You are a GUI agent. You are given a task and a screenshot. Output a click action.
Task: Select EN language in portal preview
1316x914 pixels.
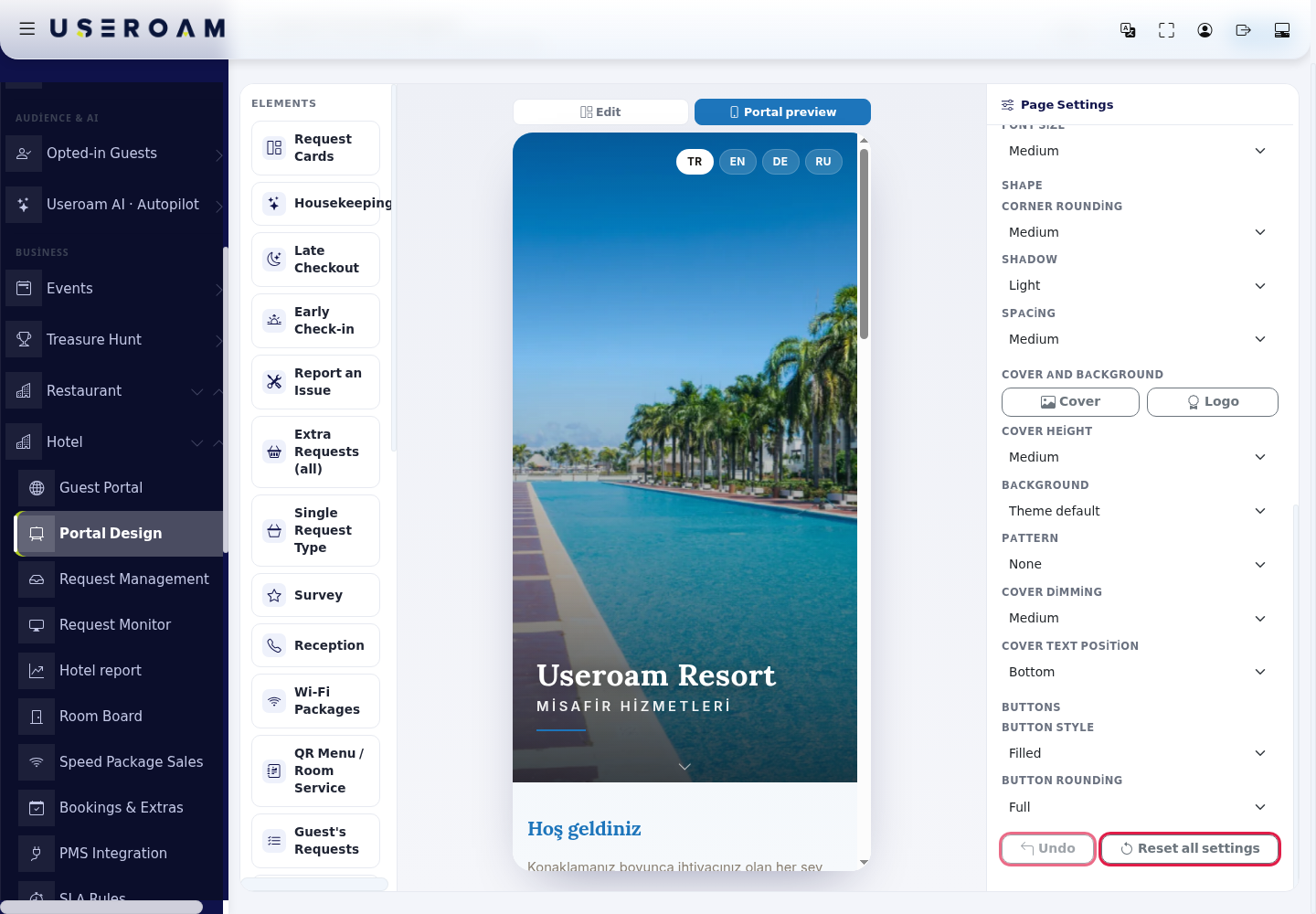[x=738, y=162]
